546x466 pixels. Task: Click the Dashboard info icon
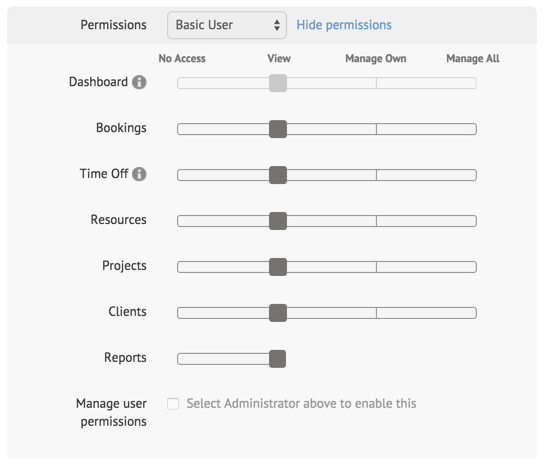139,82
